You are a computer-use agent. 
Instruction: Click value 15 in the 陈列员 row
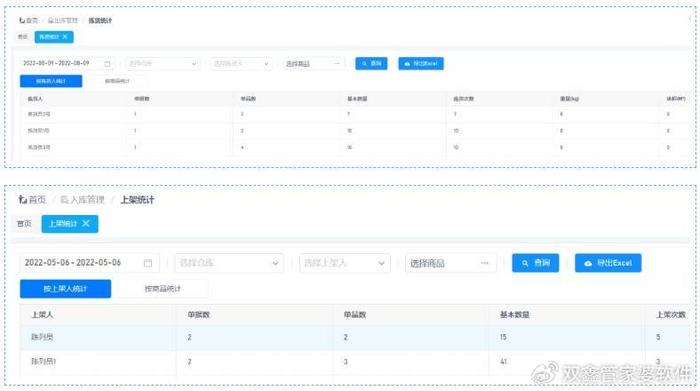click(503, 337)
